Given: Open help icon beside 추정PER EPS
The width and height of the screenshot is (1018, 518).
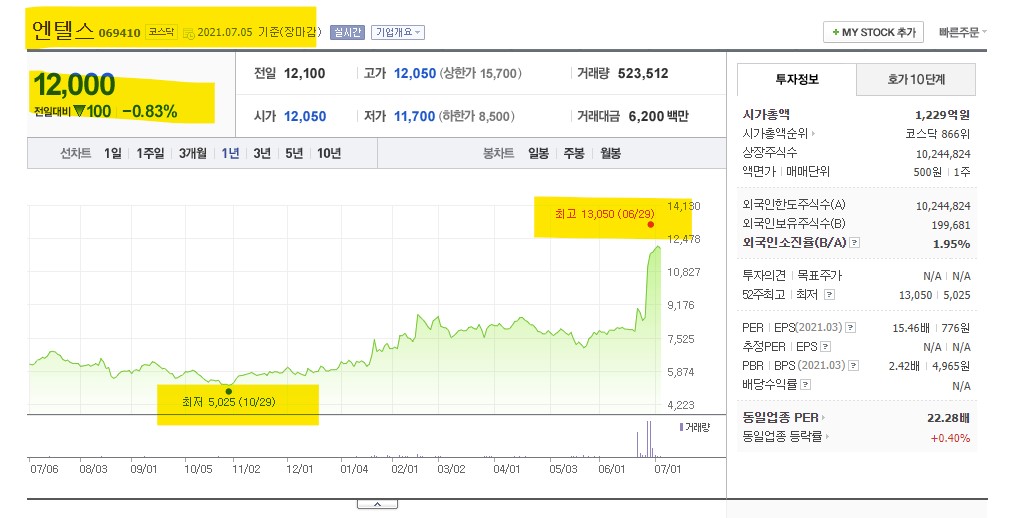Looking at the screenshot, I should click(825, 347).
